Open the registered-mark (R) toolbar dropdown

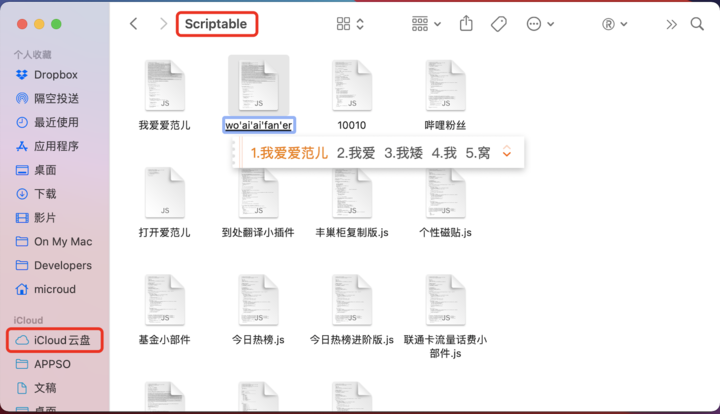tap(614, 24)
